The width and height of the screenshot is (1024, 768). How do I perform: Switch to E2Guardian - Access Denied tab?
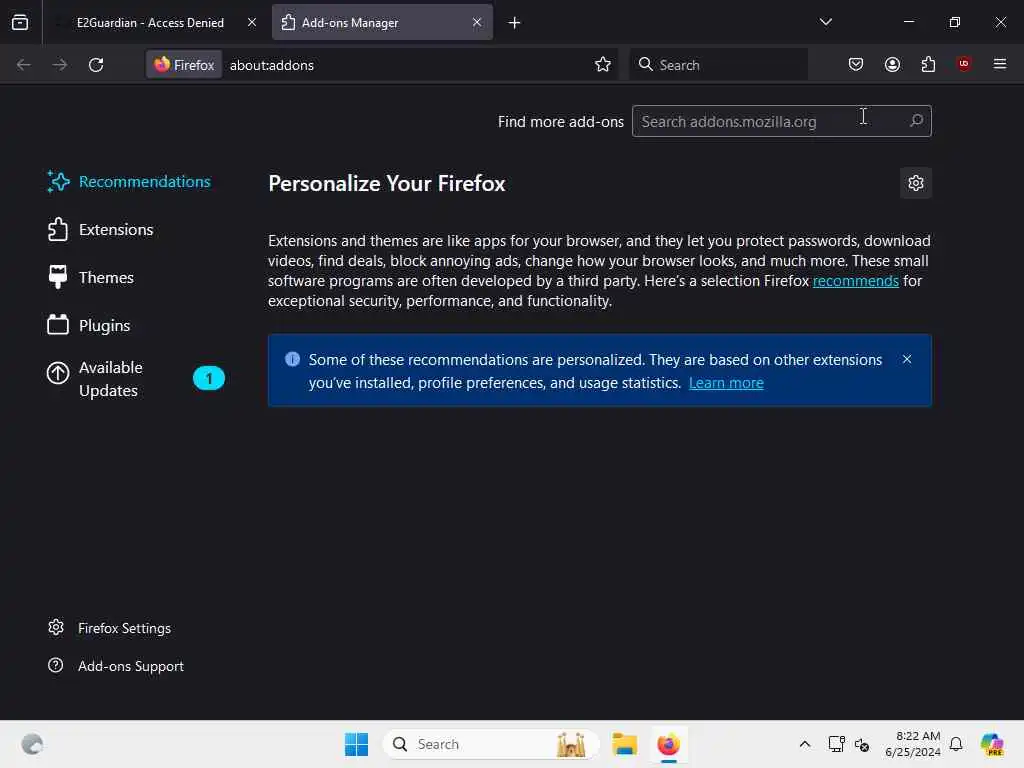(152, 22)
